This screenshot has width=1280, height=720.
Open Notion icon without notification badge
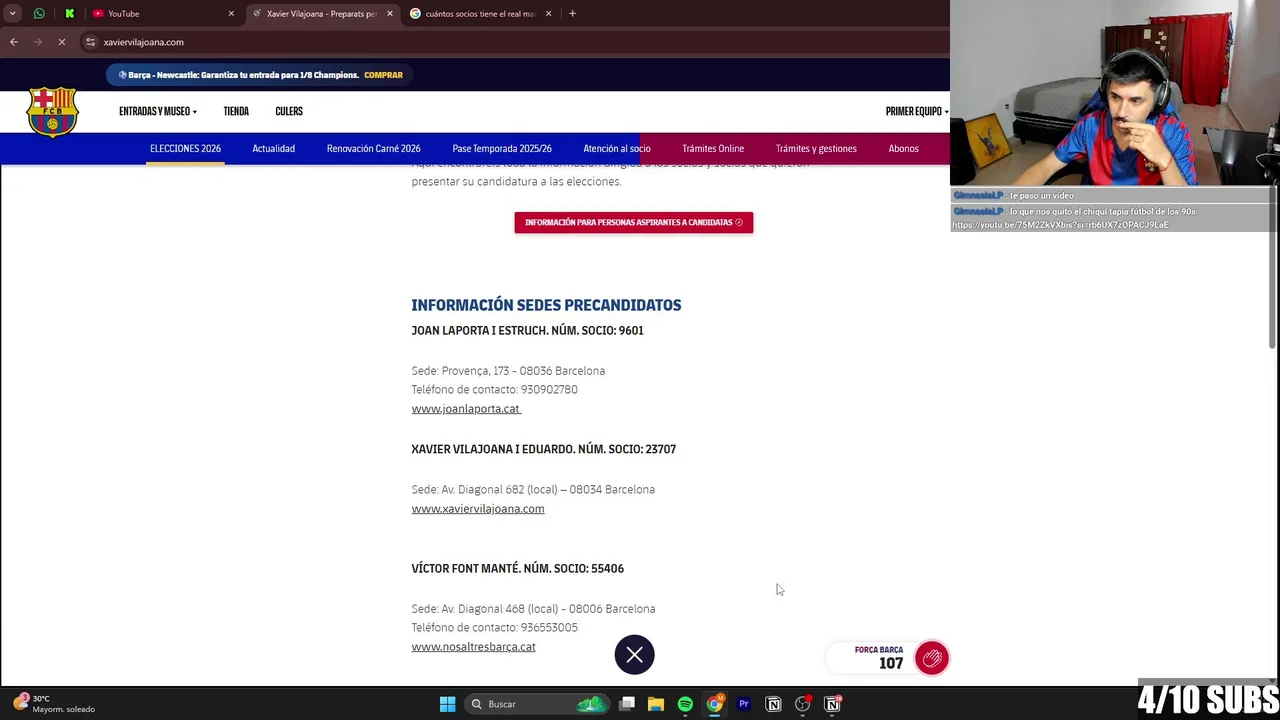point(773,704)
